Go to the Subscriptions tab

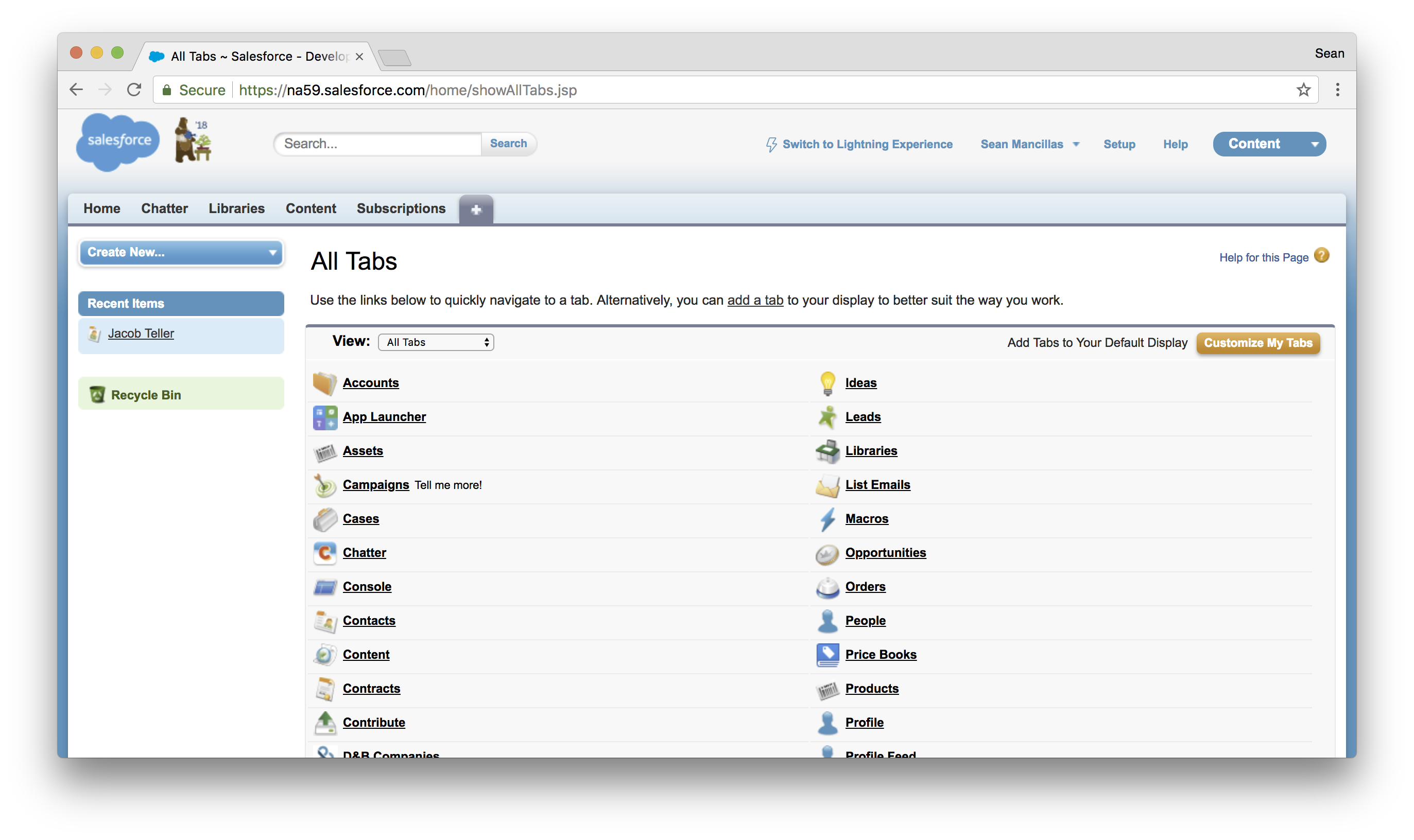pyautogui.click(x=401, y=209)
